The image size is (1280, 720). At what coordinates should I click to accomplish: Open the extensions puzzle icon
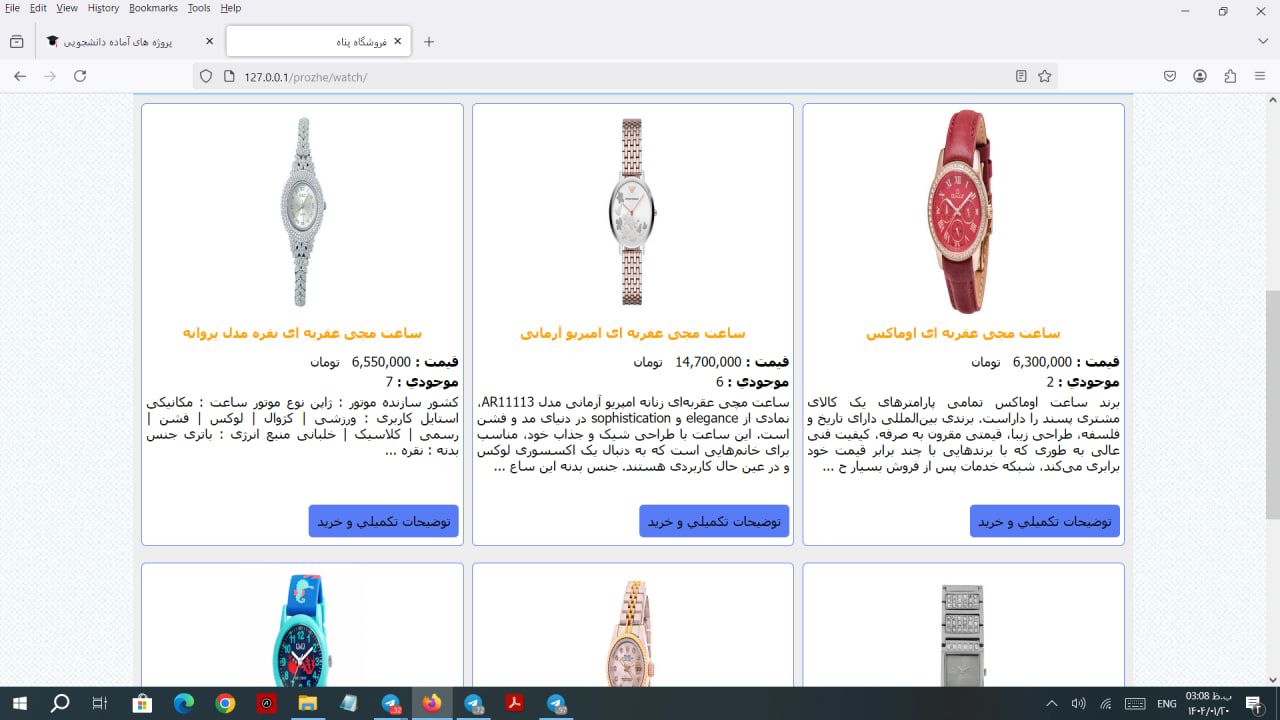coord(1230,76)
